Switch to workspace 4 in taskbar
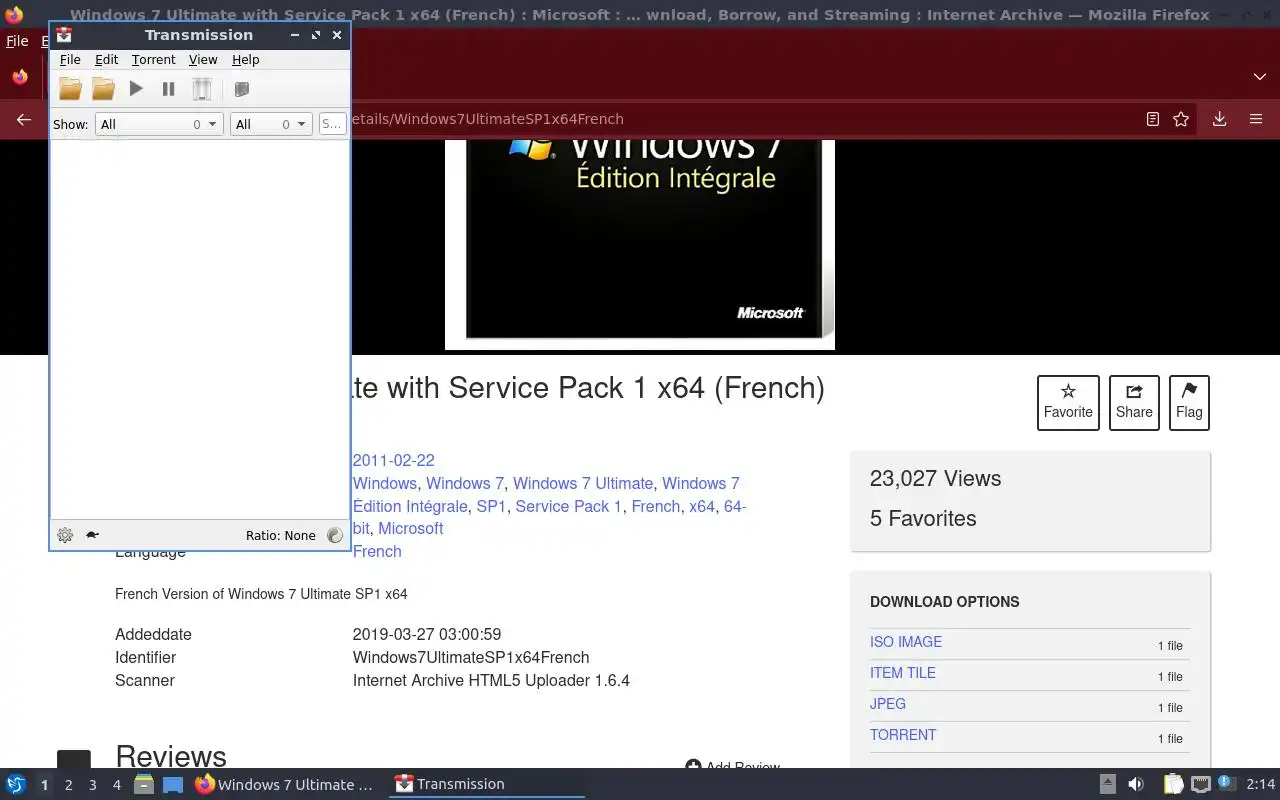This screenshot has height=800, width=1280. (116, 785)
